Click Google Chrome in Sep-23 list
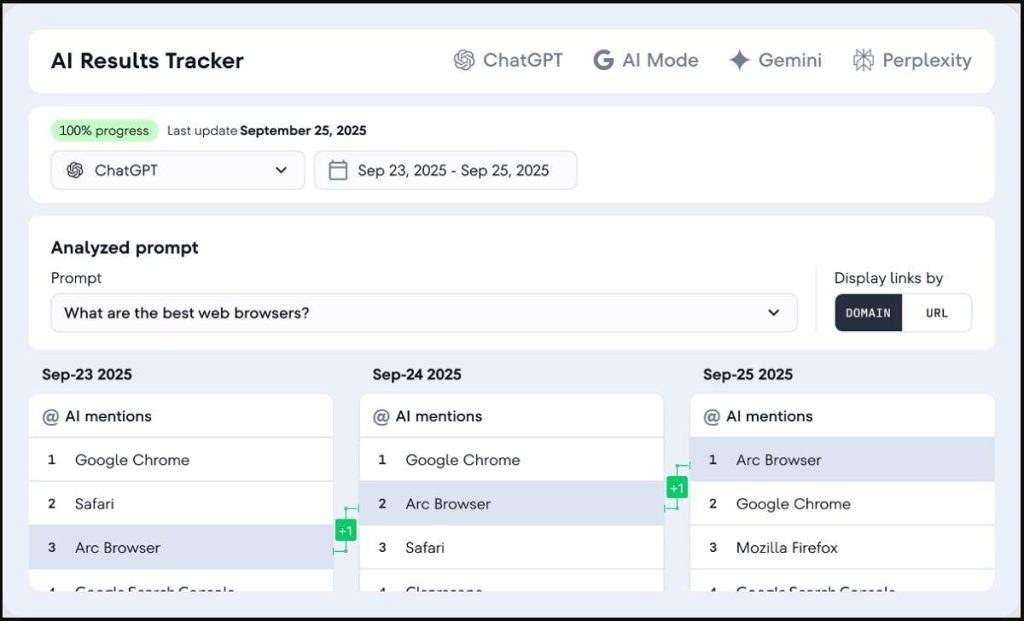1024x621 pixels. (132, 460)
